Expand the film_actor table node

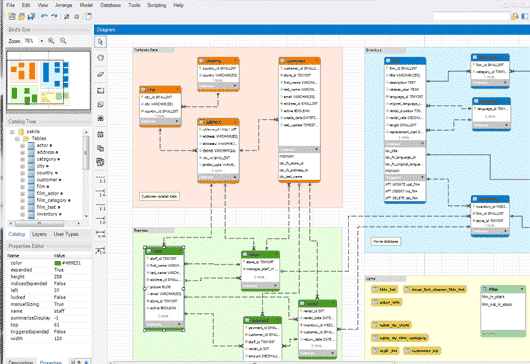coord(22,194)
